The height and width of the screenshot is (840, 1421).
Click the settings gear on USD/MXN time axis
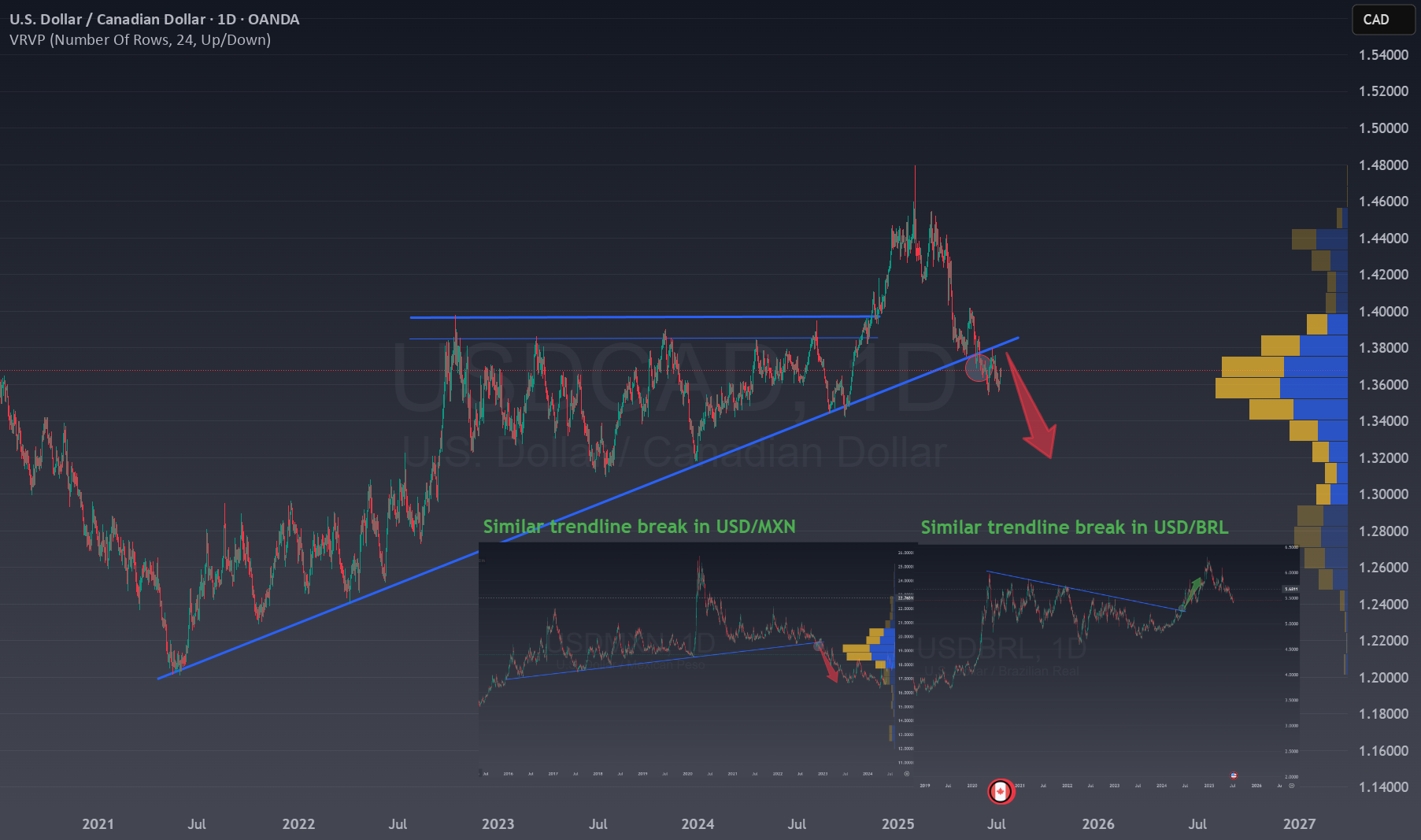click(906, 774)
